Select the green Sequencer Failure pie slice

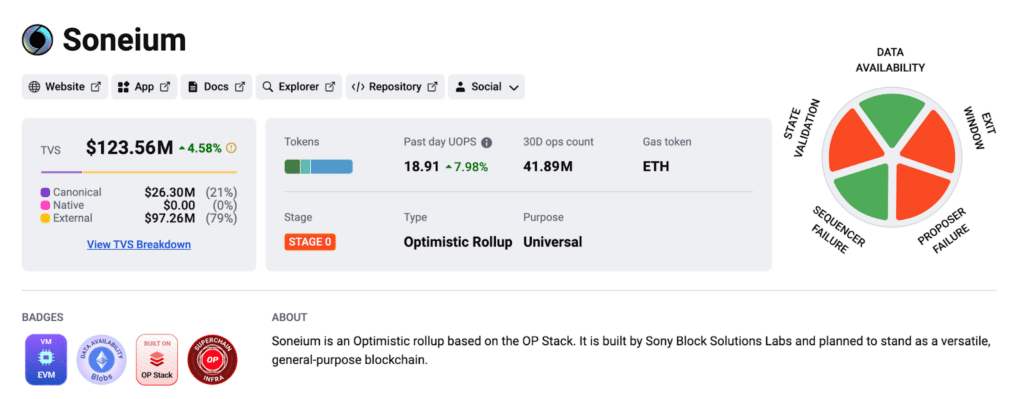coord(862,191)
